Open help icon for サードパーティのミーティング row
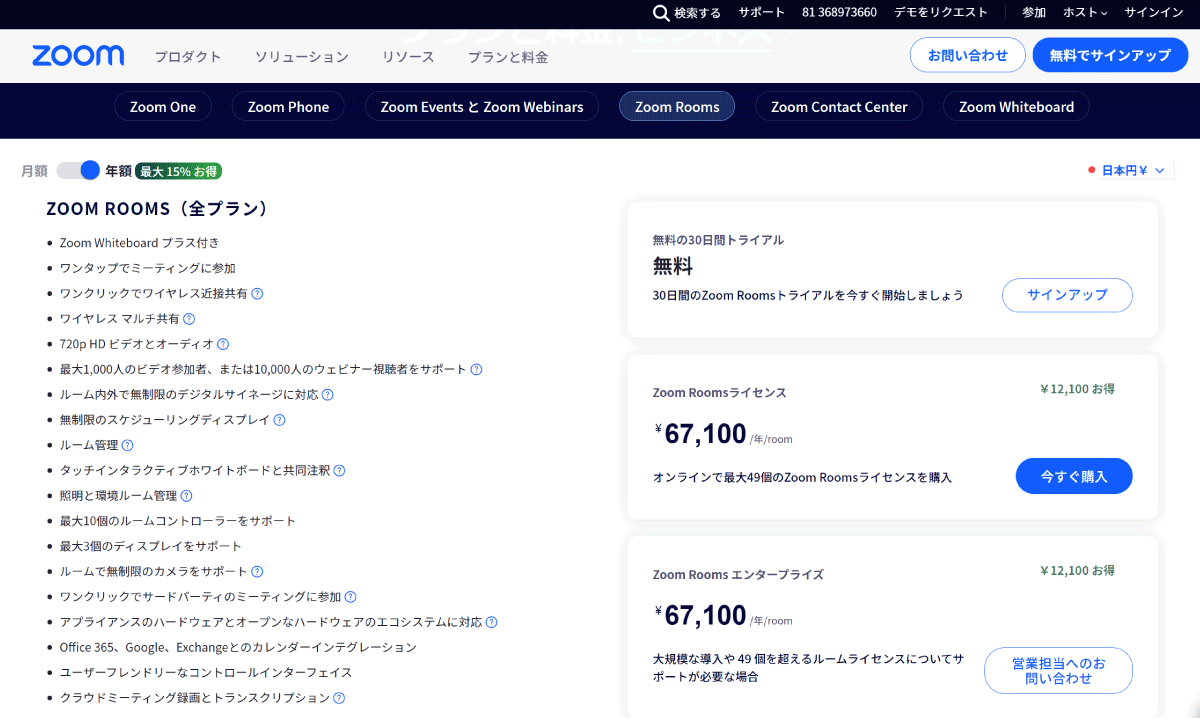This screenshot has height=720, width=1200. point(350,597)
